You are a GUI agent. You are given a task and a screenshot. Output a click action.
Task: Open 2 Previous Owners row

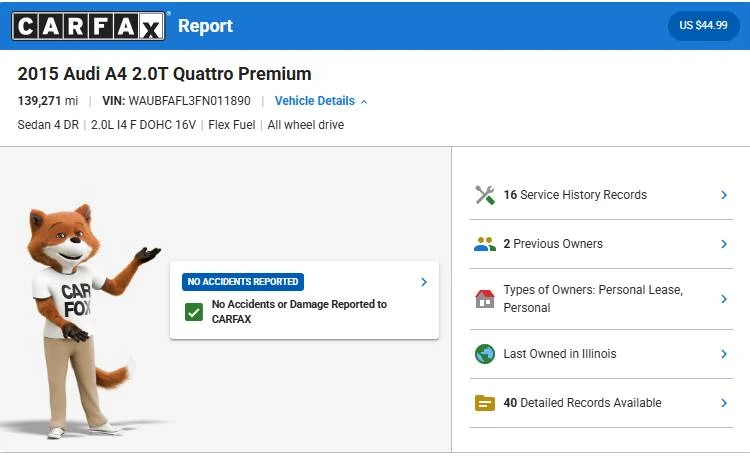601,244
